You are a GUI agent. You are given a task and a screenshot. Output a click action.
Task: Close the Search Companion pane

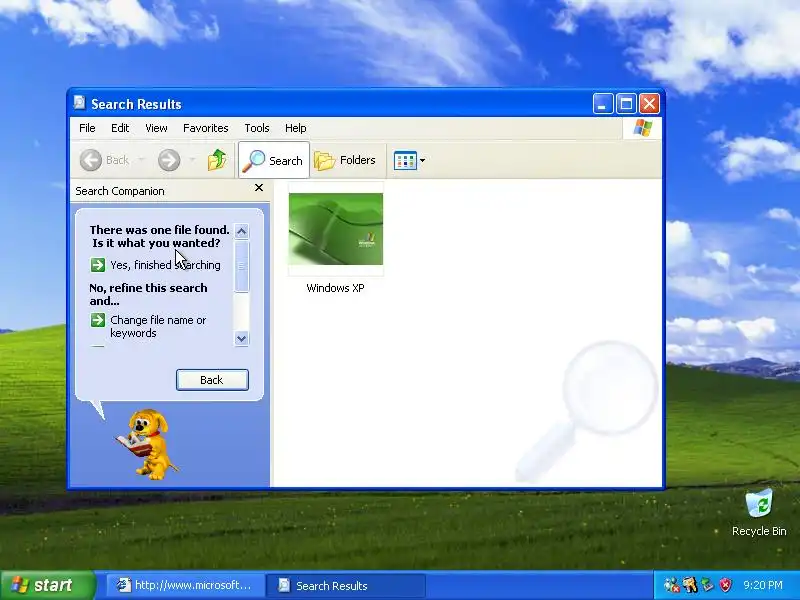(x=259, y=188)
